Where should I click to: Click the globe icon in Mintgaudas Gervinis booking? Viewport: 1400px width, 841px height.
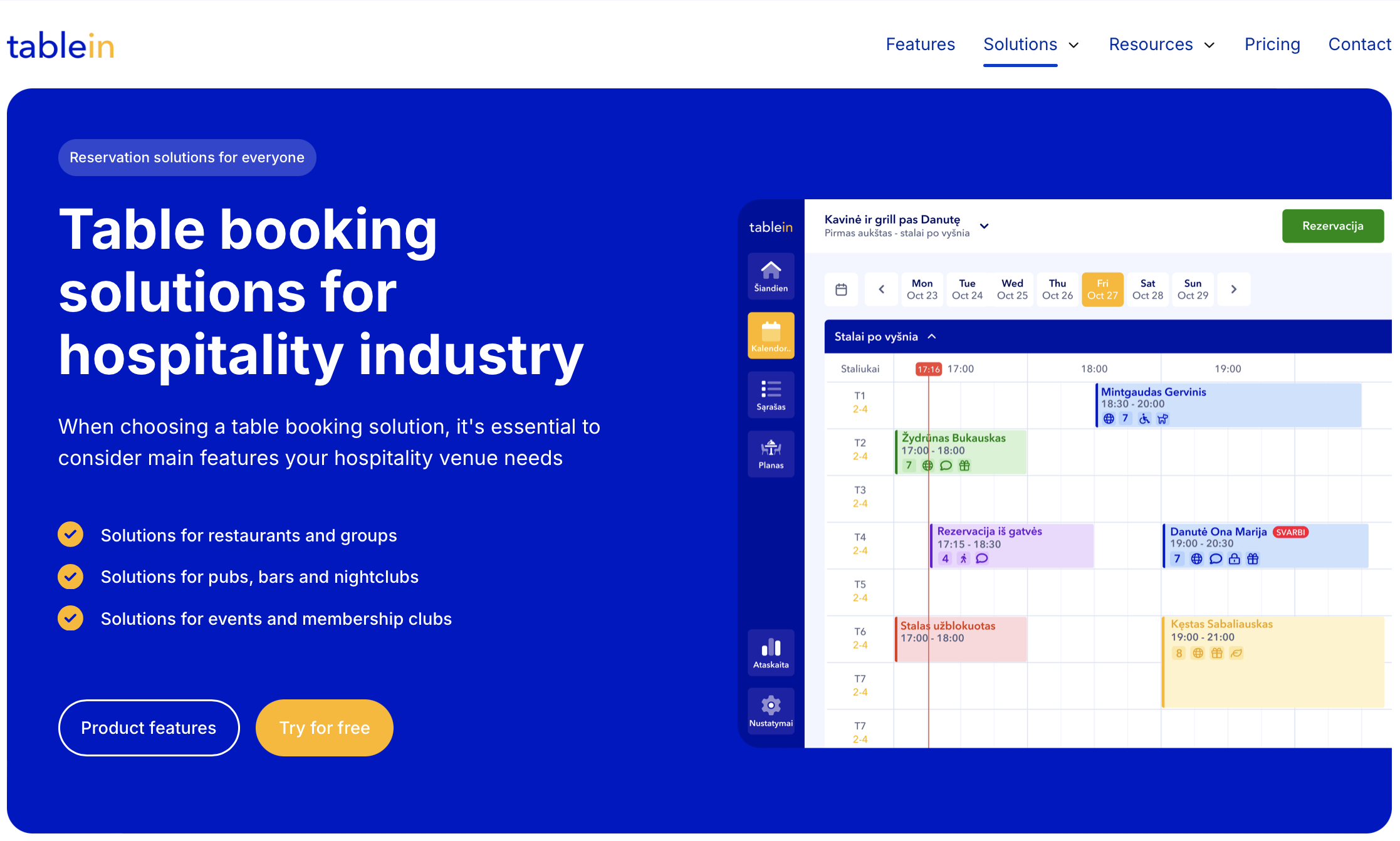click(1109, 419)
